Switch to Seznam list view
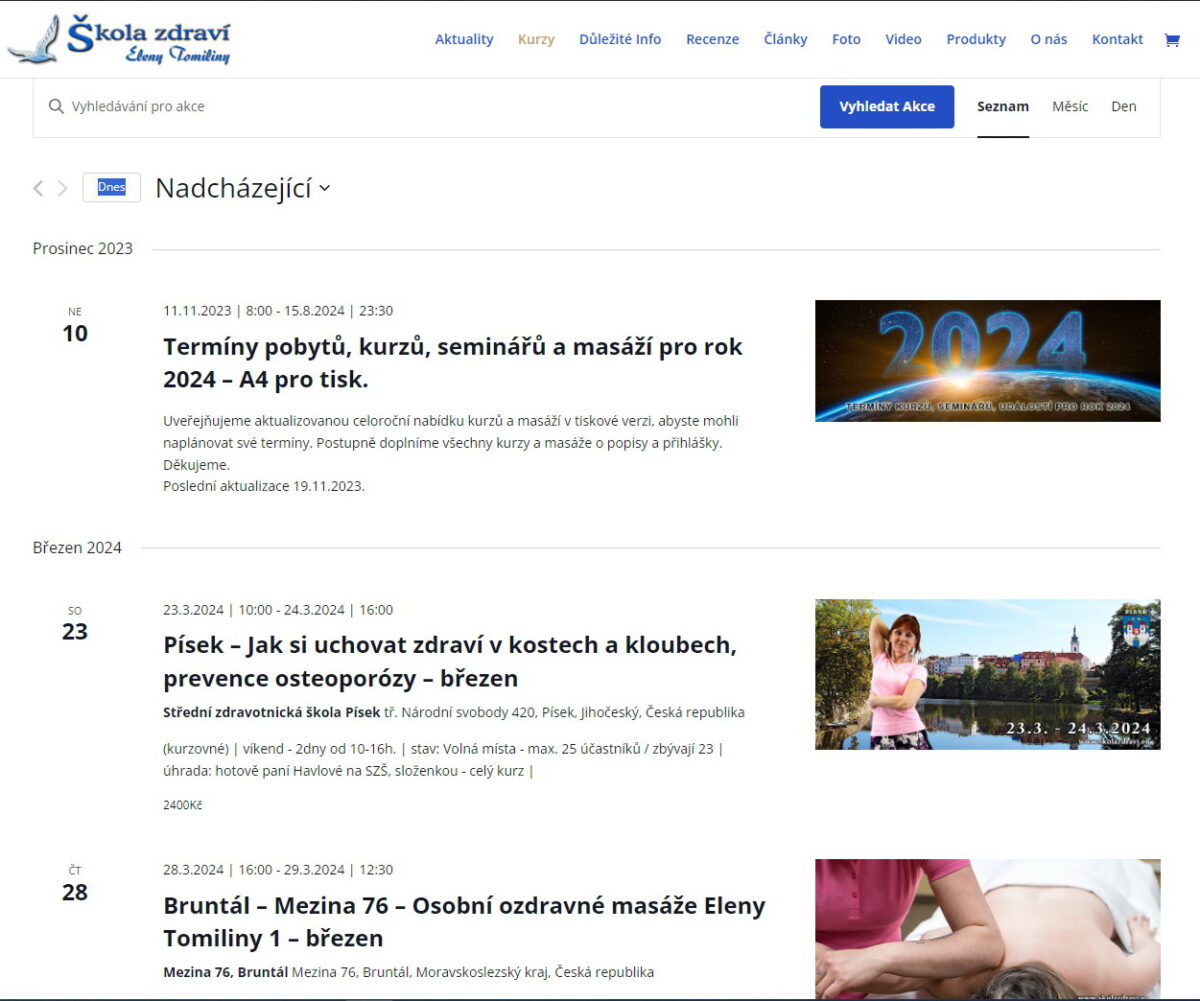Screen dimensions: 1200x1001 click(1002, 106)
